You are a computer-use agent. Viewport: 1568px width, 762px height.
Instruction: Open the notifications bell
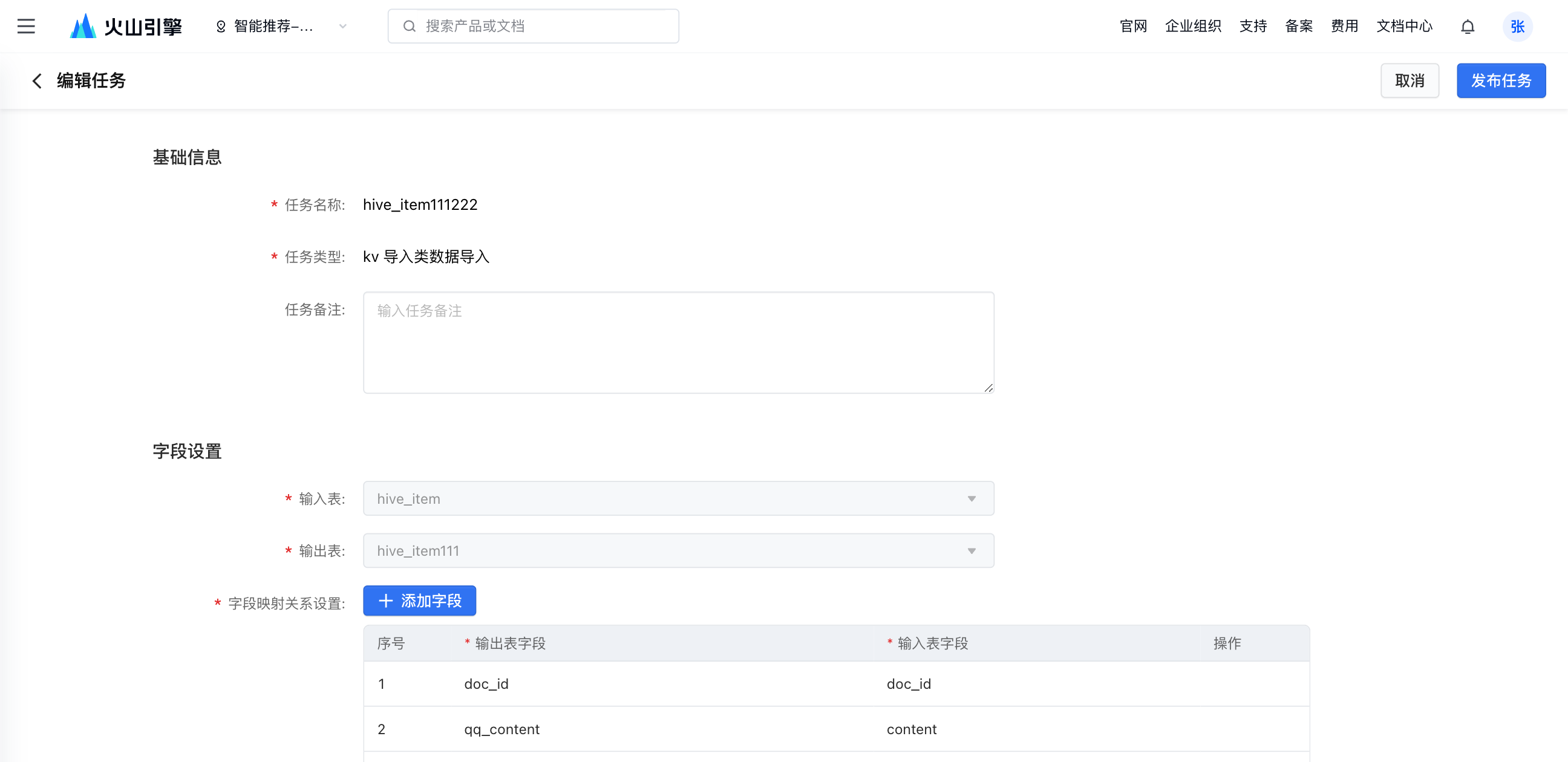click(x=1468, y=27)
